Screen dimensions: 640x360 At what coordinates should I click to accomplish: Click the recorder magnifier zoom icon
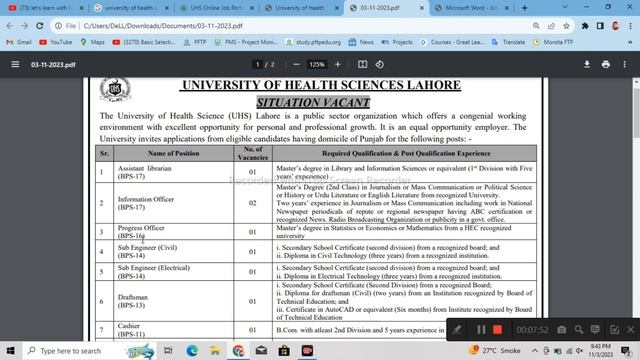[579, 330]
